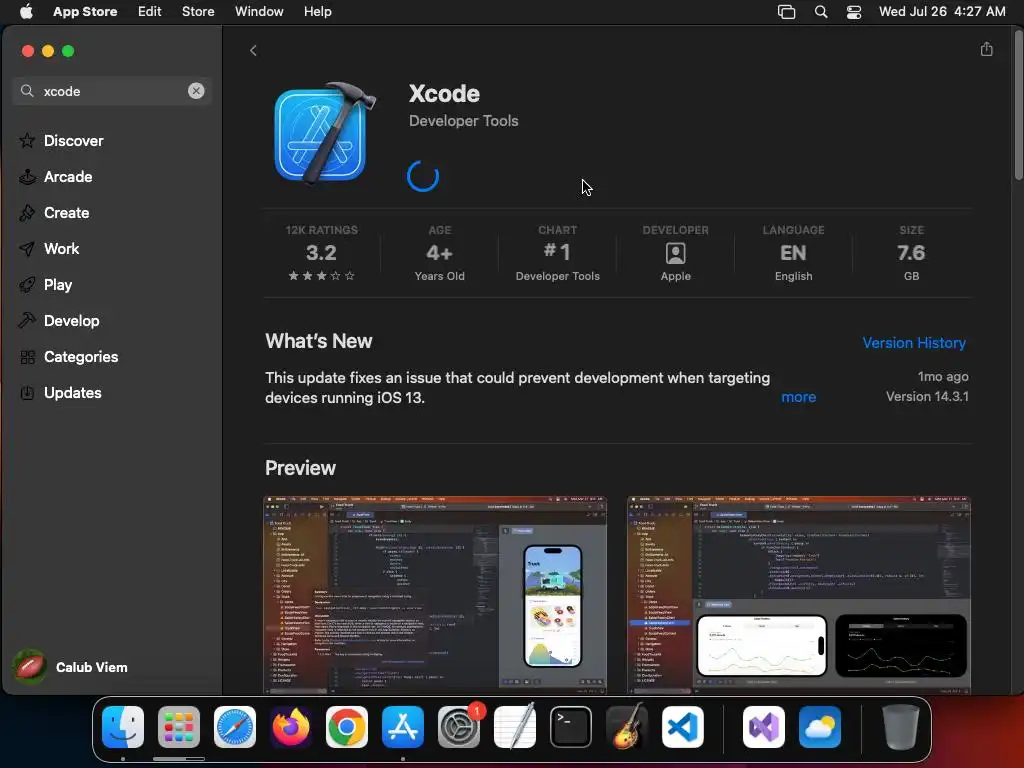
Task: Open the Apple menu
Action: click(x=26, y=11)
